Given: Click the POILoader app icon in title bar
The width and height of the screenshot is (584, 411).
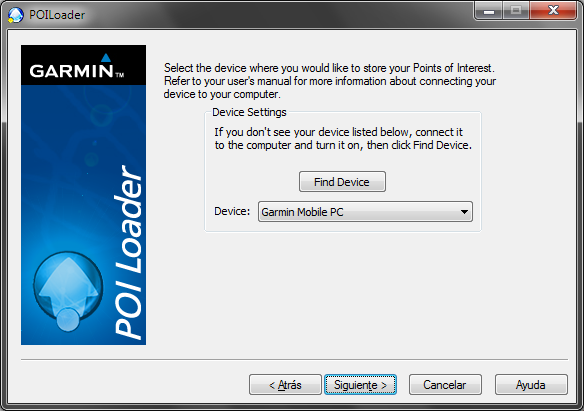Looking at the screenshot, I should coord(16,15).
